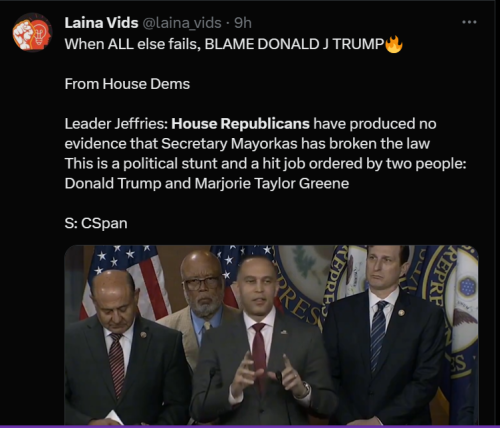Screen dimensions: 500x428
Task: Click the S: CSpan source line
Action: [96, 223]
